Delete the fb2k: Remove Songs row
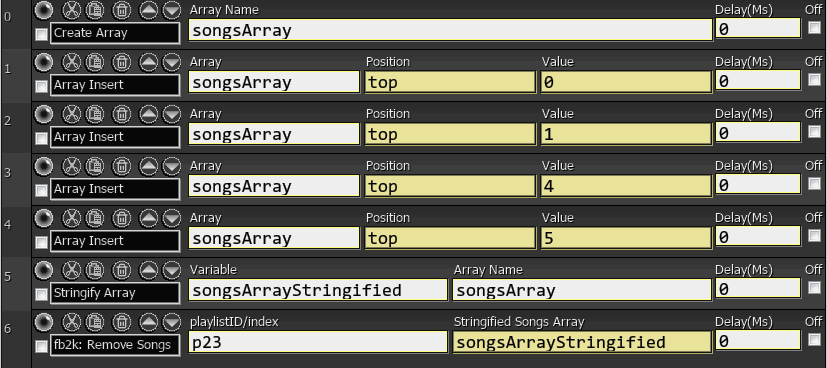Image resolution: width=827 pixels, height=368 pixels. coord(122,323)
